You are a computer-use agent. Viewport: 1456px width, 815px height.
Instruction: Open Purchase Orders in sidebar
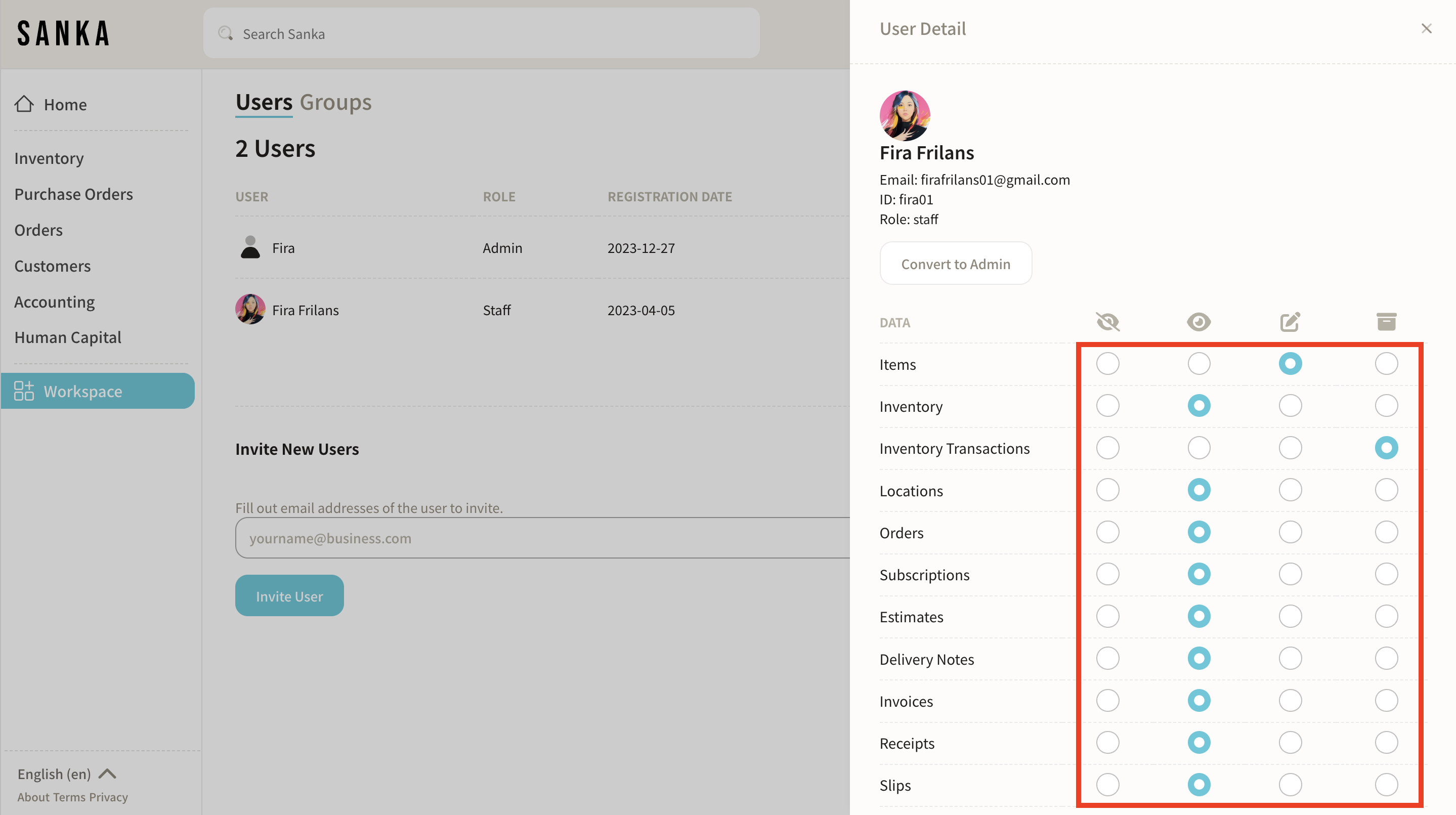point(73,194)
